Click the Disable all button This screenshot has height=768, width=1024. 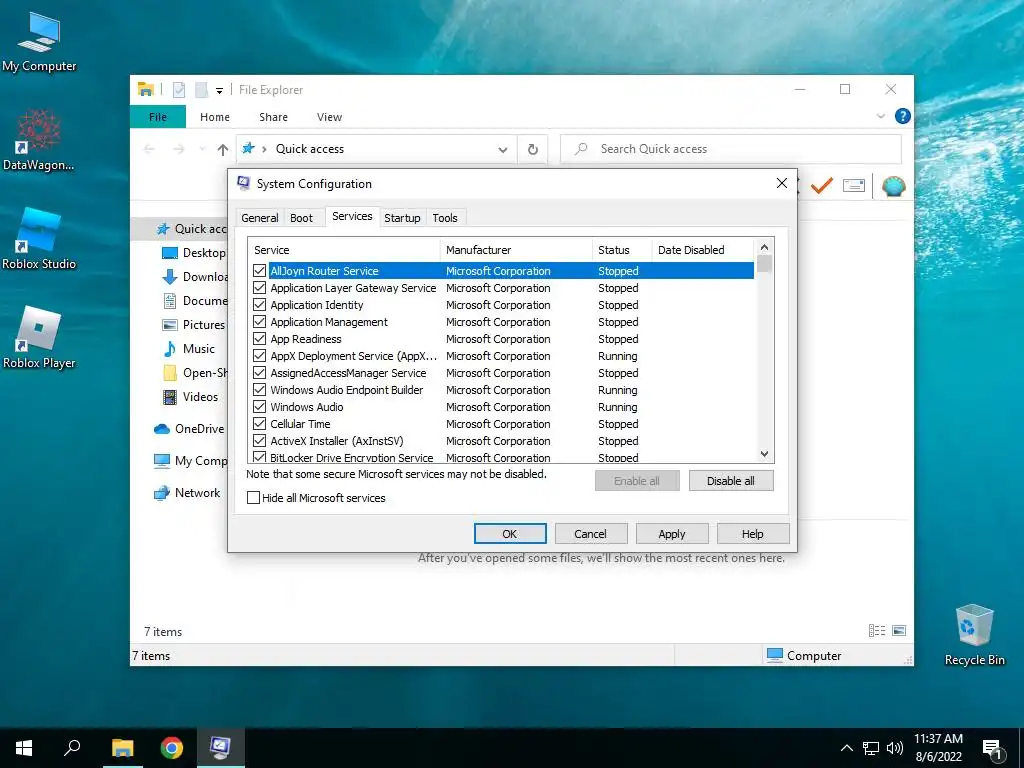[x=731, y=481]
